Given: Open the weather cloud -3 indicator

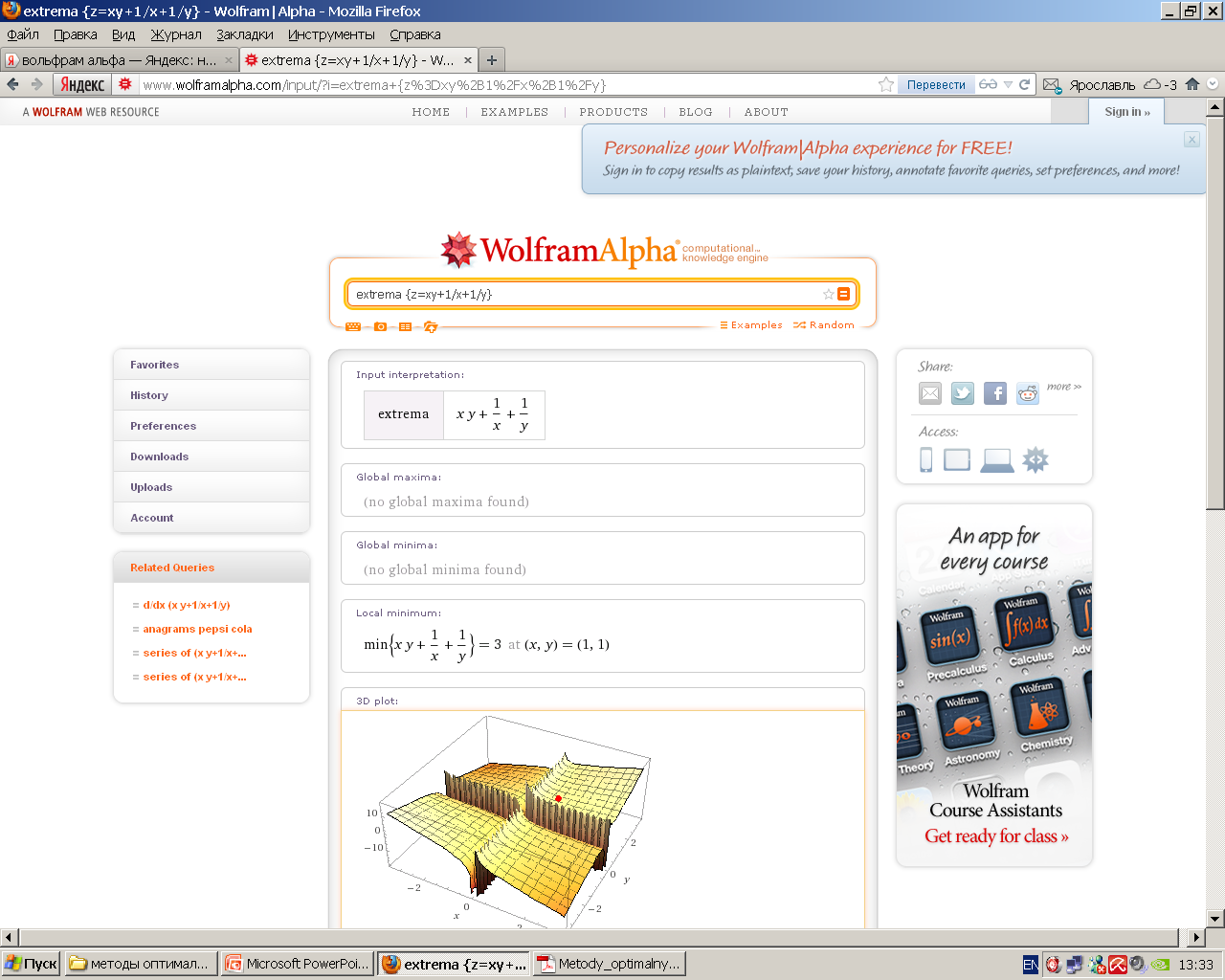Looking at the screenshot, I should (x=1160, y=84).
